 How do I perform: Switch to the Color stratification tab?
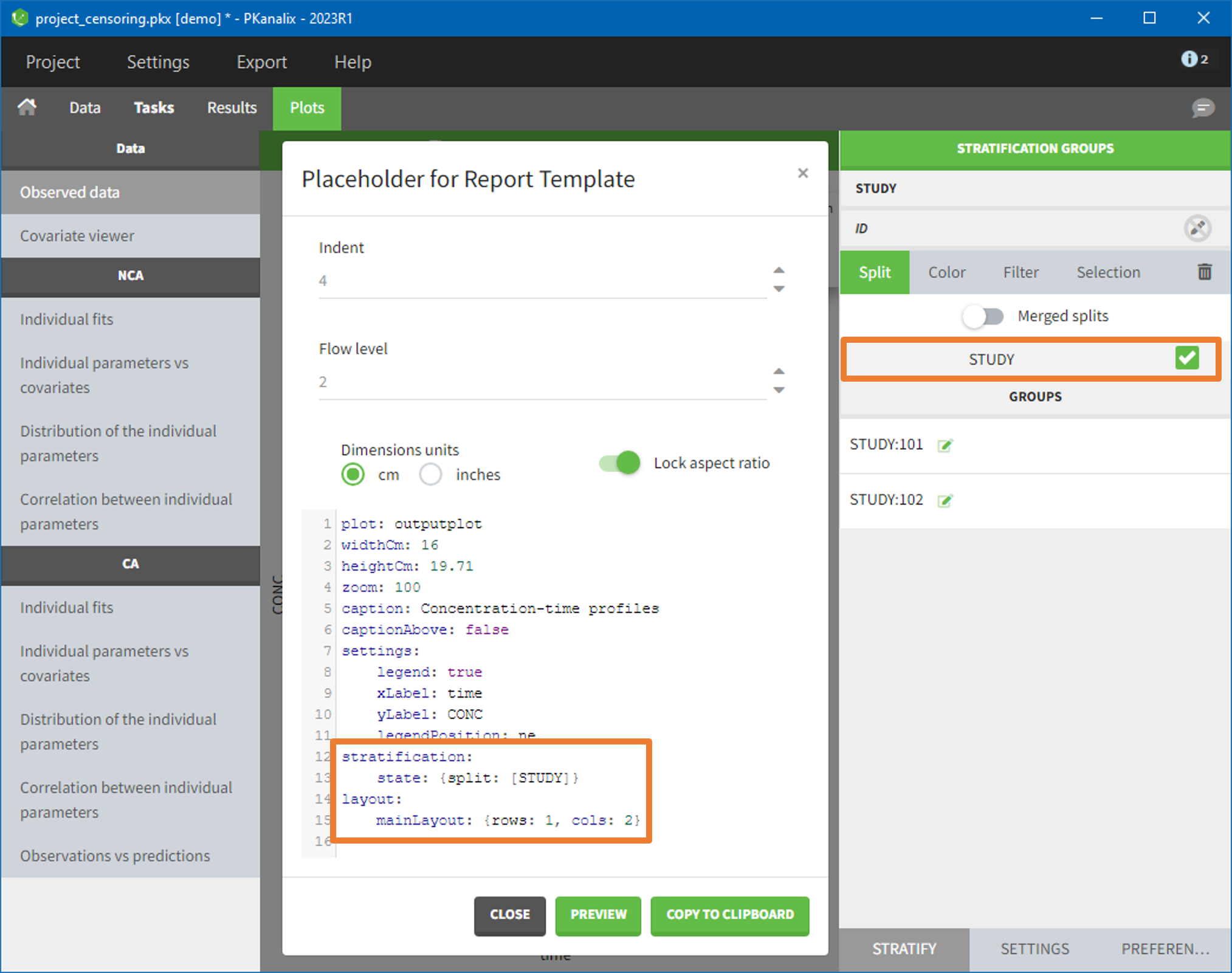pyautogui.click(x=946, y=272)
